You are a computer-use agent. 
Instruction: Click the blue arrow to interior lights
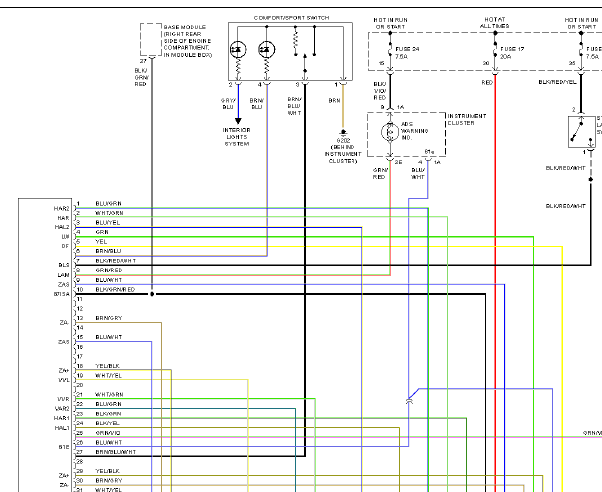238,121
